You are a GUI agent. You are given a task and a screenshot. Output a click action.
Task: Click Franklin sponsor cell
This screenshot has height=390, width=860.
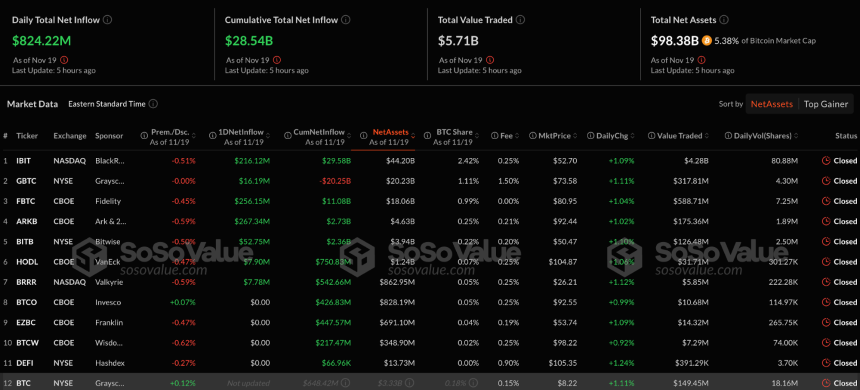coord(109,323)
